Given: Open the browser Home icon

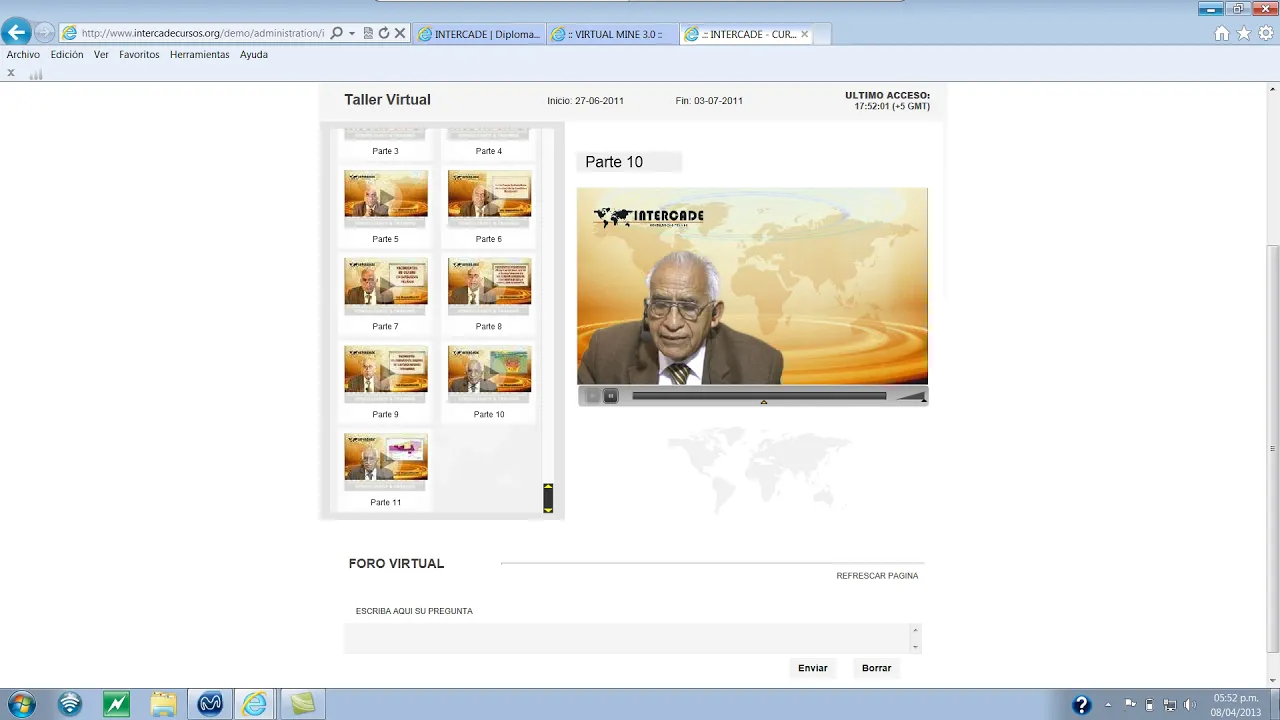Looking at the screenshot, I should (x=1222, y=33).
